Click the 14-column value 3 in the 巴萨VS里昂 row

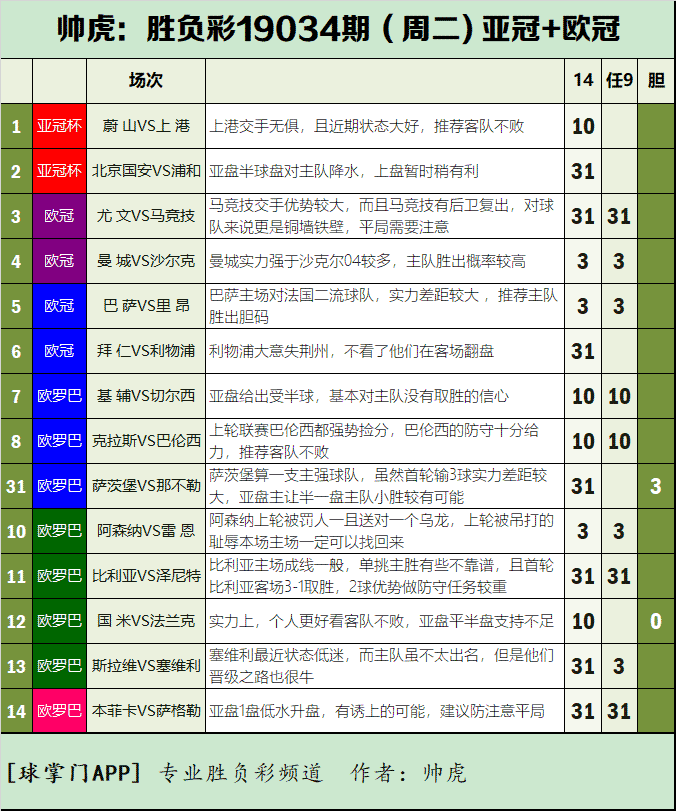tap(583, 306)
